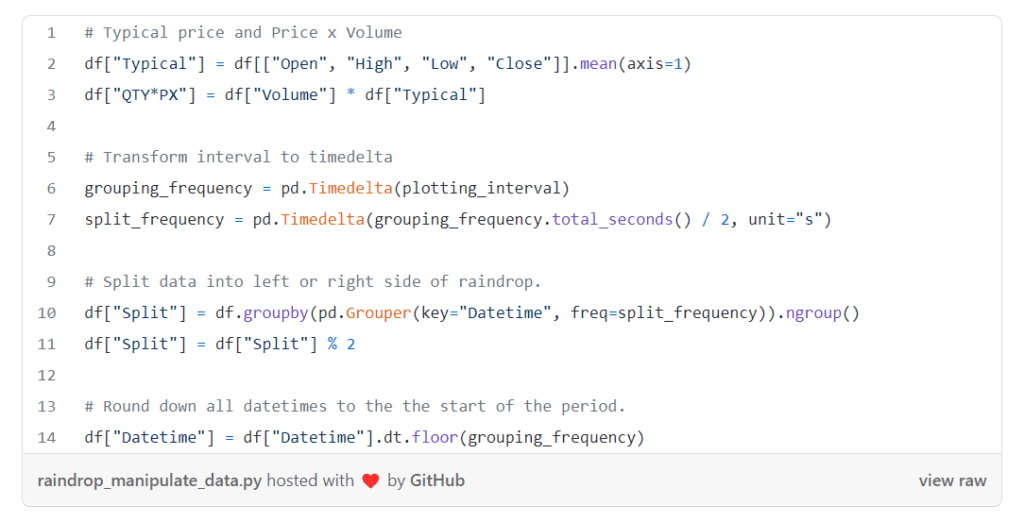
Task: Click the view raw link
Action: (952, 480)
